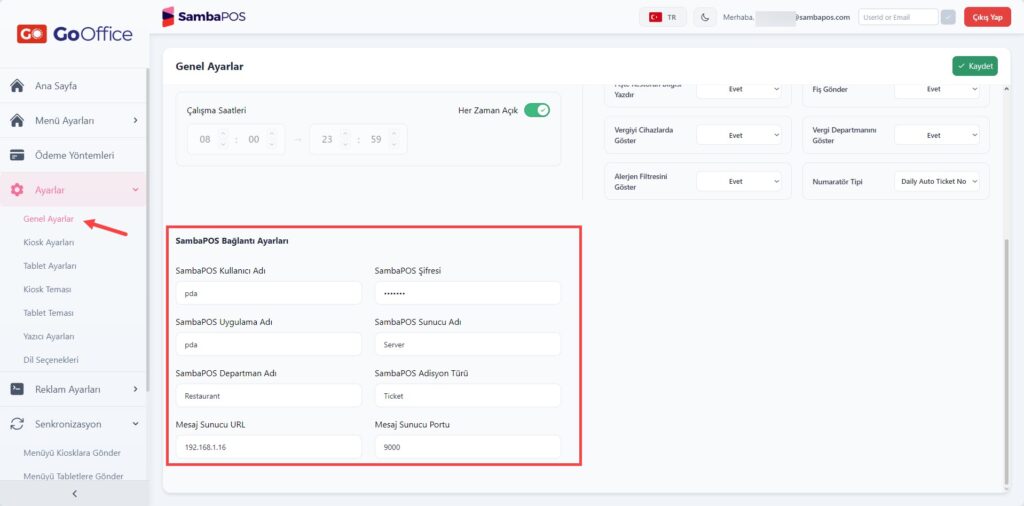Select the TR language switcher
Image resolution: width=1024 pixels, height=506 pixels.
pos(663,18)
